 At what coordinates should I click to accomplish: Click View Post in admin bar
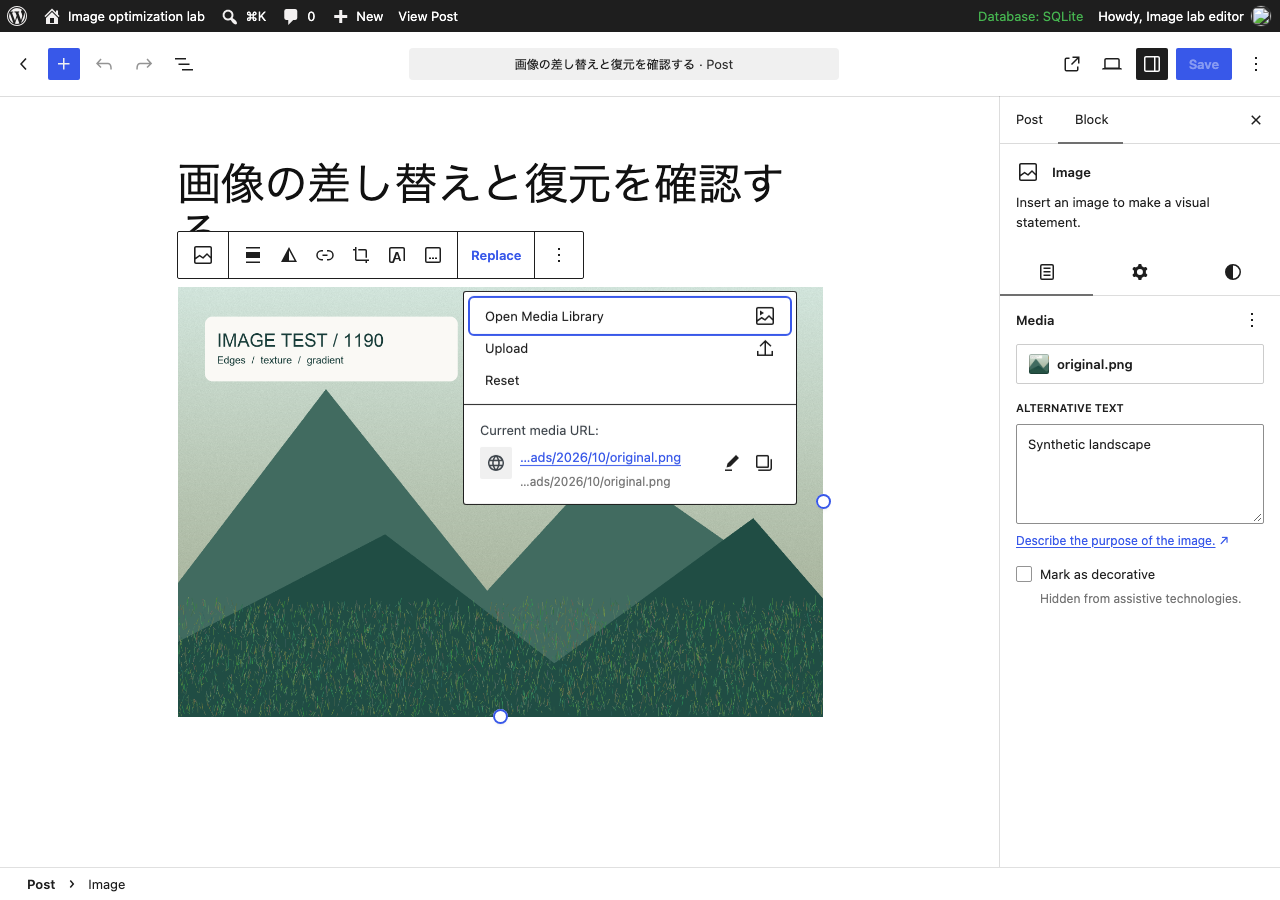[428, 16]
